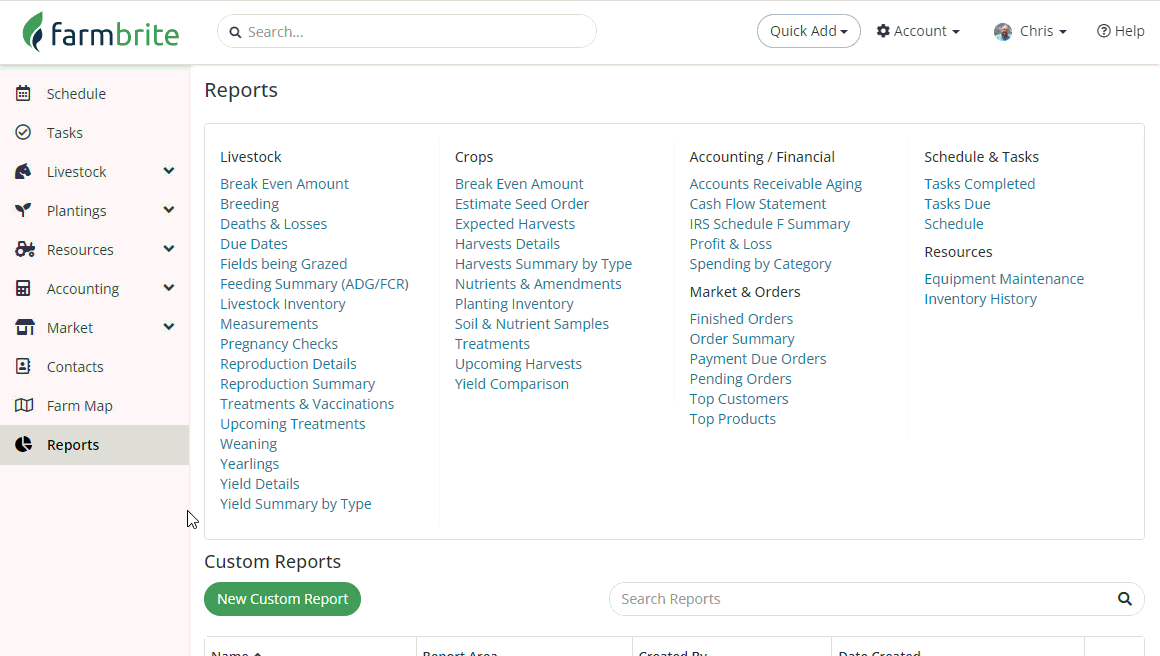Click the Contacts address book icon
Viewport: 1160px width, 656px height.
point(24,366)
